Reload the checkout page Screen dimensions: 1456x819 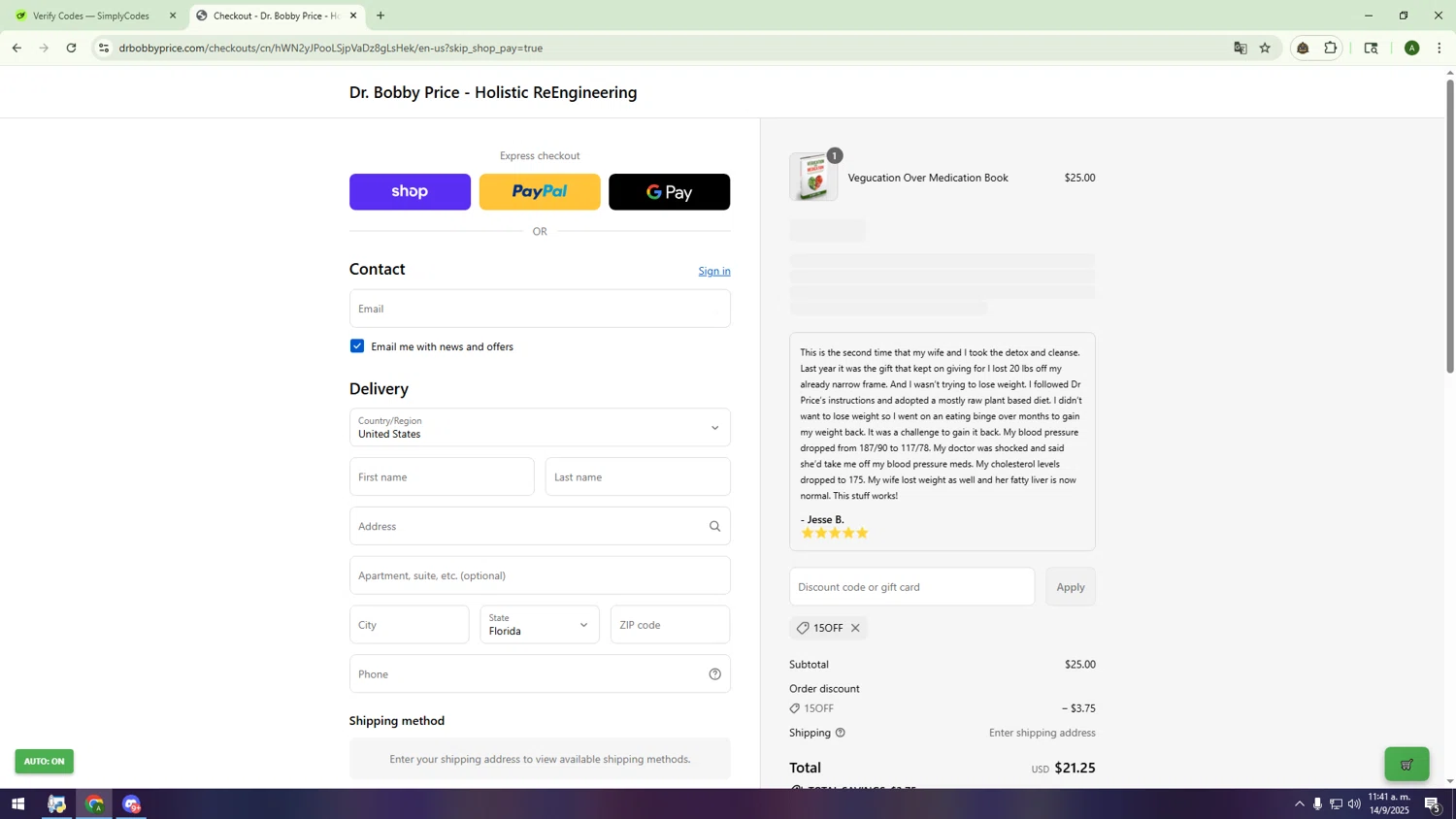[71, 48]
